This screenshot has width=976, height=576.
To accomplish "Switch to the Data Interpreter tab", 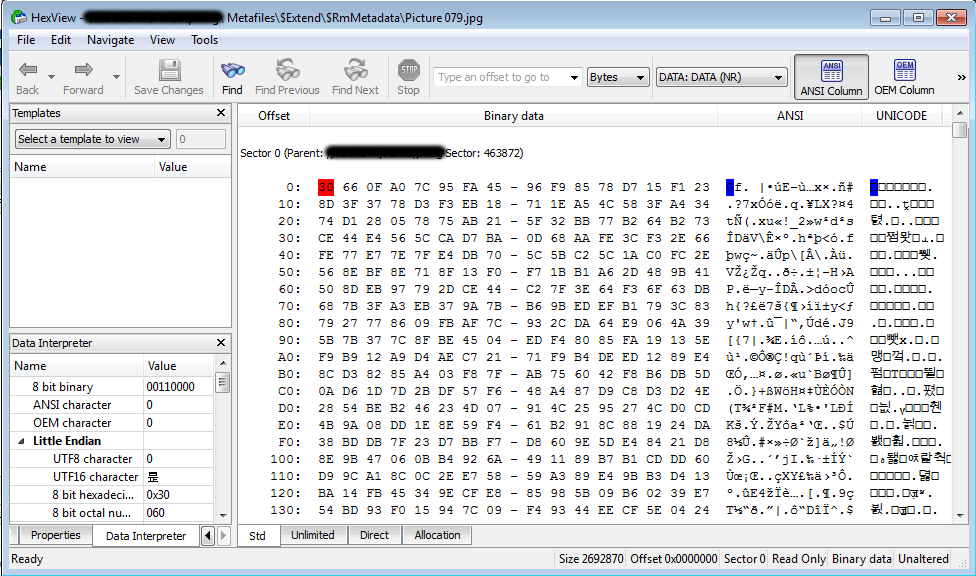I will 146,536.
